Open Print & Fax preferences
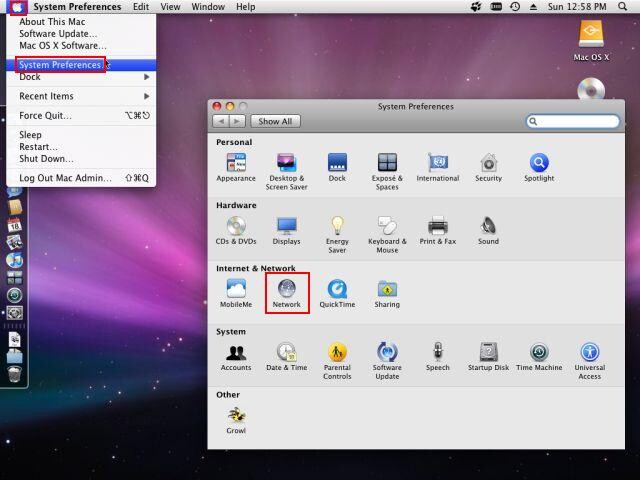 pos(438,231)
